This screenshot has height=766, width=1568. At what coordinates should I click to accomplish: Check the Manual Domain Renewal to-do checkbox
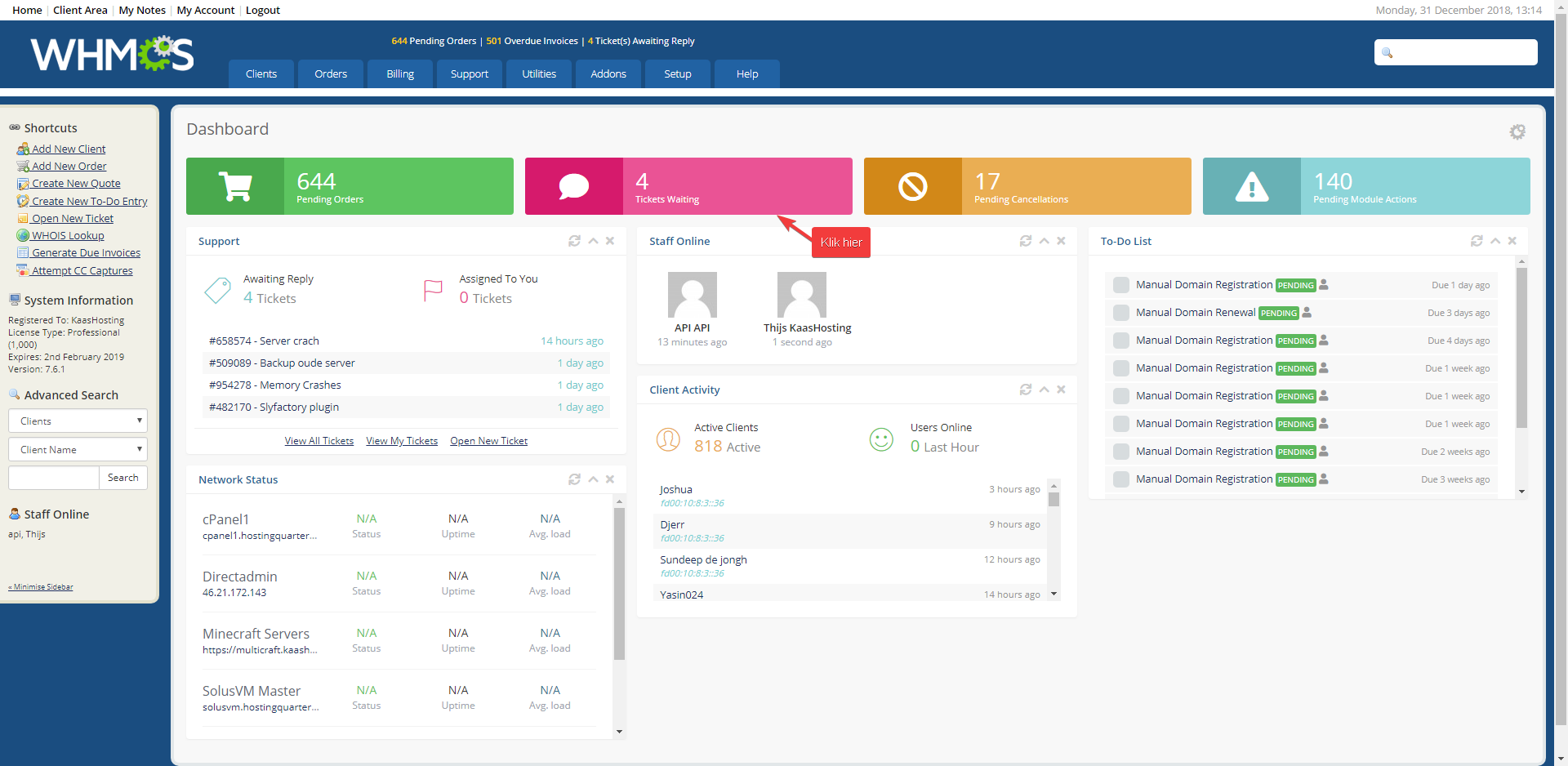click(x=1121, y=313)
